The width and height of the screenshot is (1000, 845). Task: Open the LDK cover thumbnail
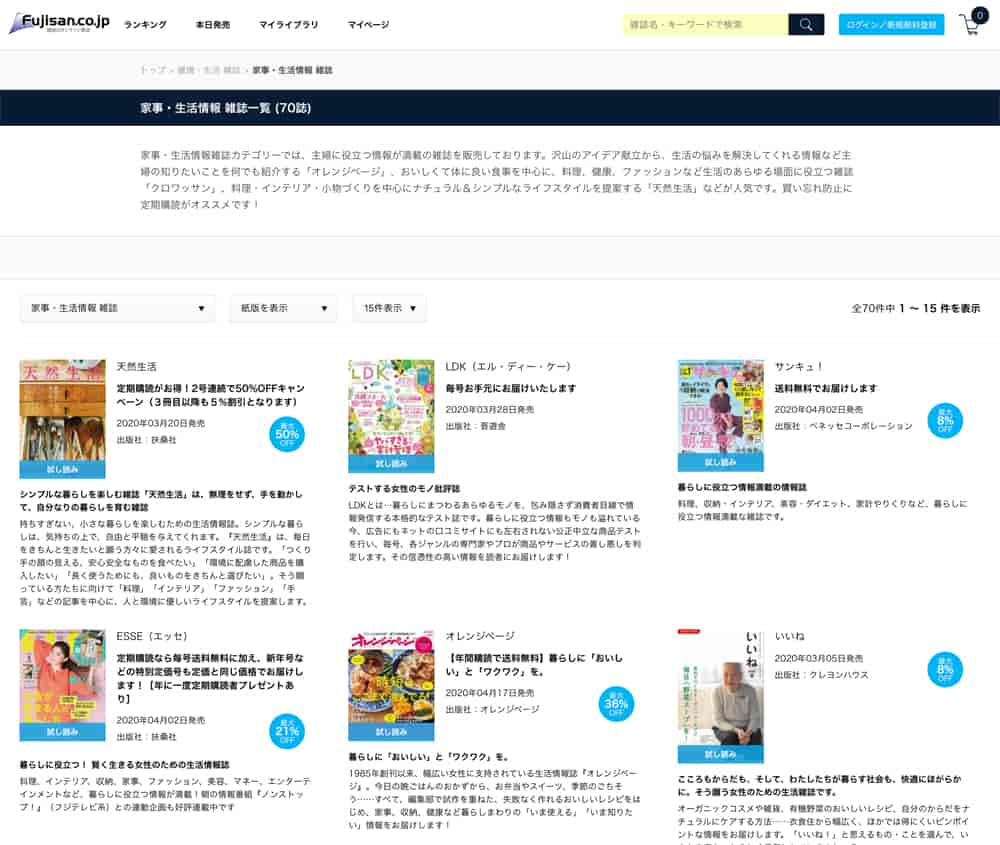pyautogui.click(x=391, y=408)
